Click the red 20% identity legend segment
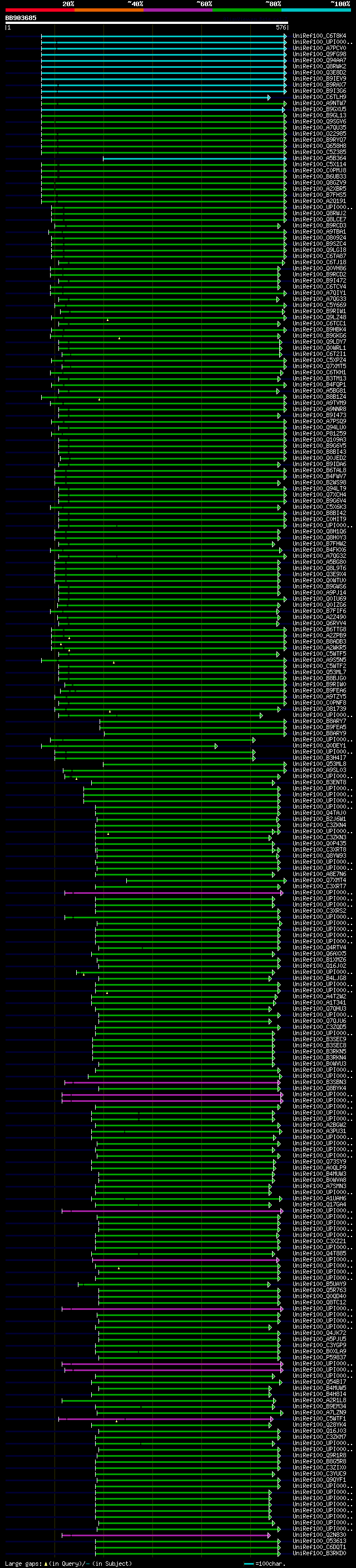 pyautogui.click(x=39, y=11)
